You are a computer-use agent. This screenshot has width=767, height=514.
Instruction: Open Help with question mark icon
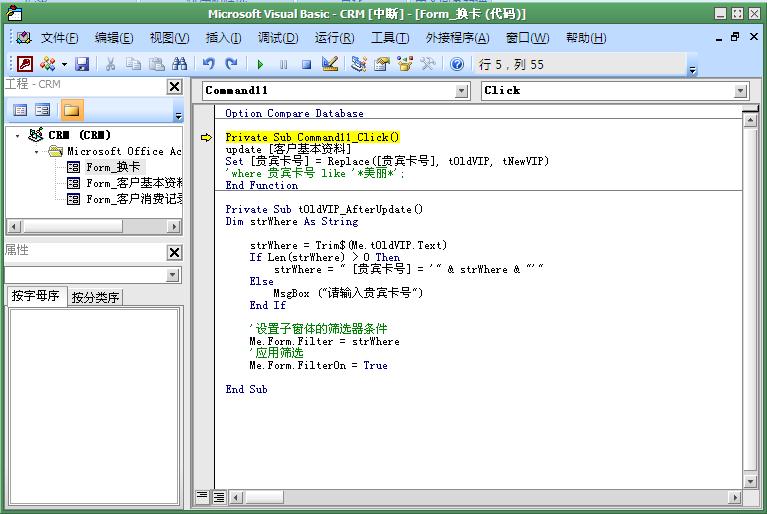457,64
